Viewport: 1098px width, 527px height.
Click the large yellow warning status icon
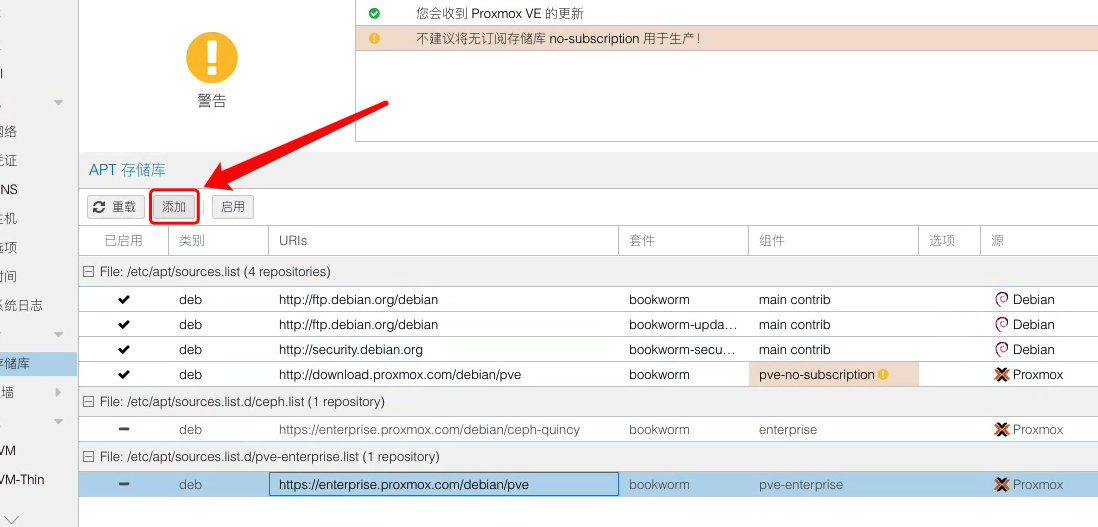[211, 57]
